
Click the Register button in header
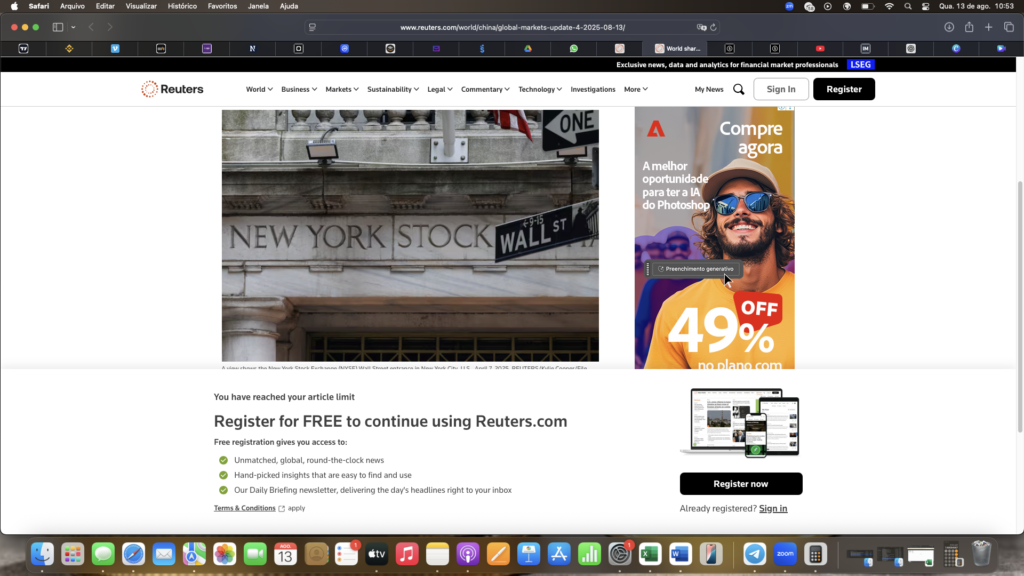pyautogui.click(x=844, y=89)
